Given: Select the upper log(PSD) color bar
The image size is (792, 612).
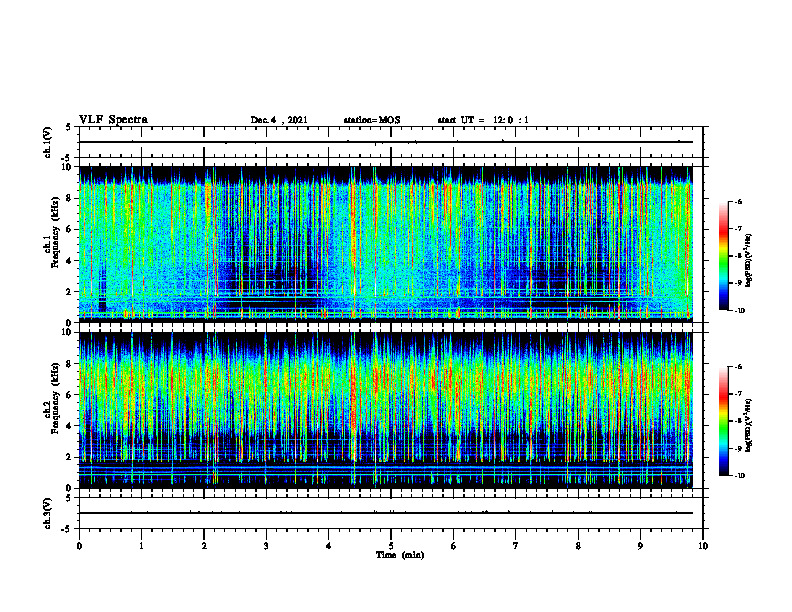Looking at the screenshot, I should point(723,256).
